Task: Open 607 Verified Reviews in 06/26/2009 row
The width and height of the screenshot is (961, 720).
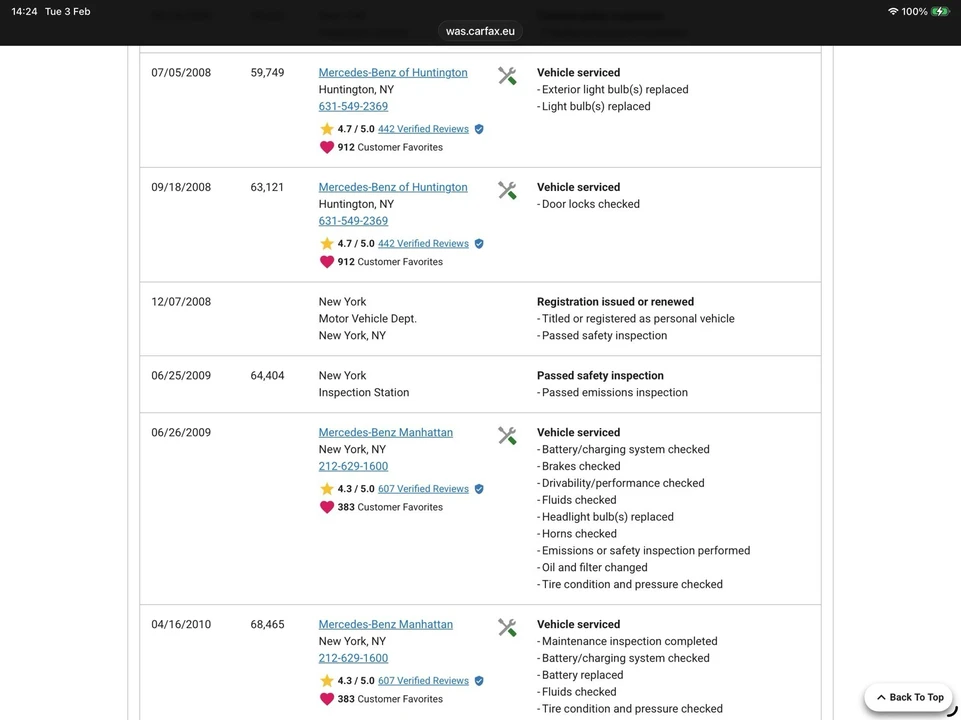Action: [423, 488]
